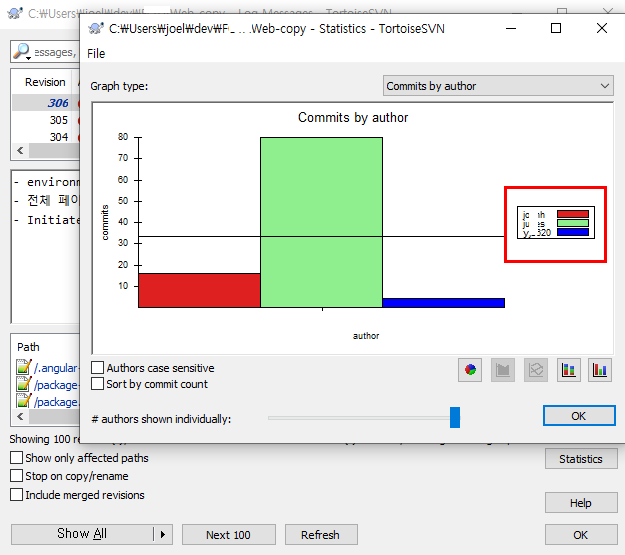
Task: Select the stacked bar graph icon
Action: click(x=567, y=370)
